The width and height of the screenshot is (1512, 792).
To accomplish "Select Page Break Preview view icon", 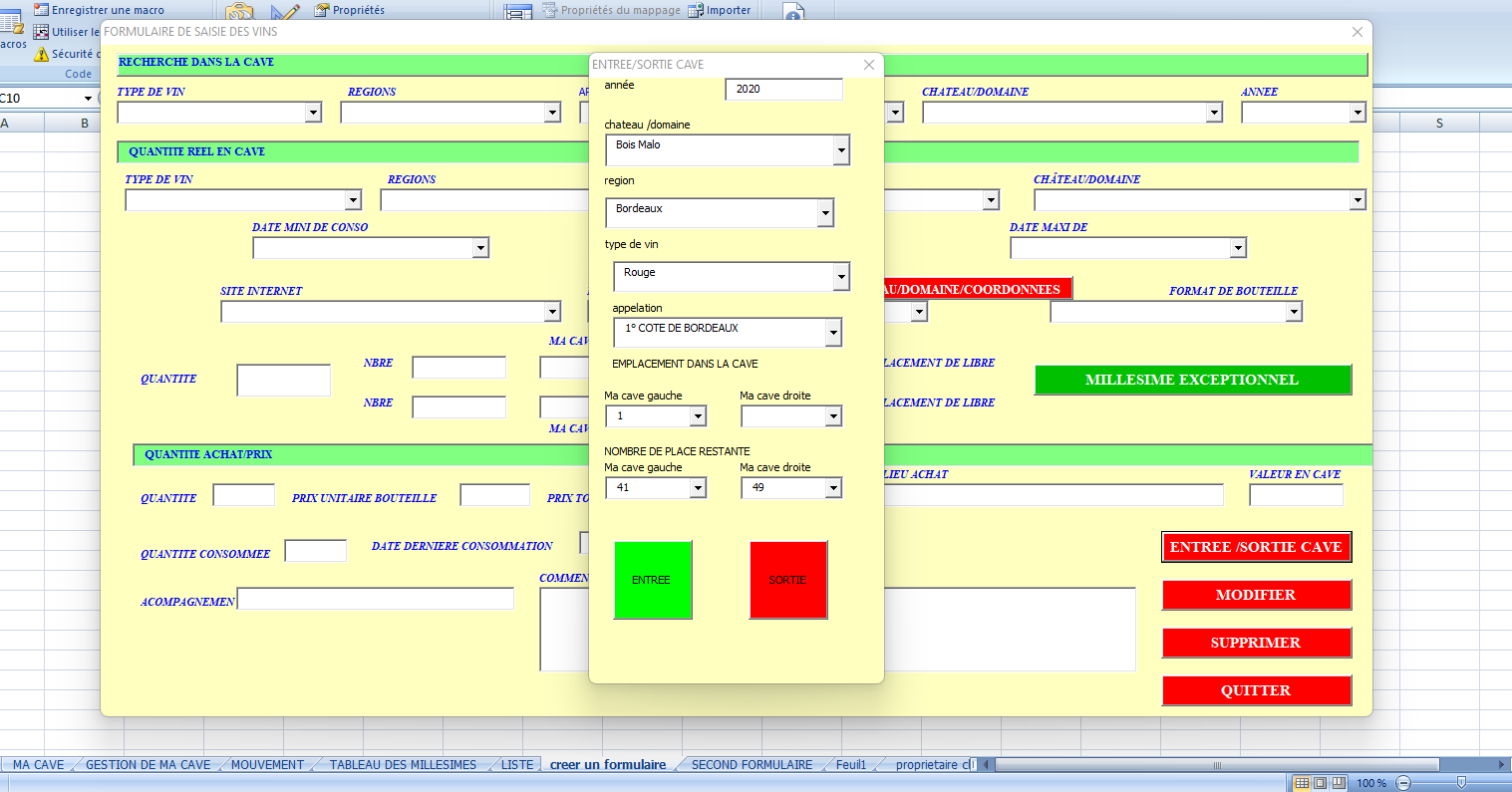I will pos(1339,783).
